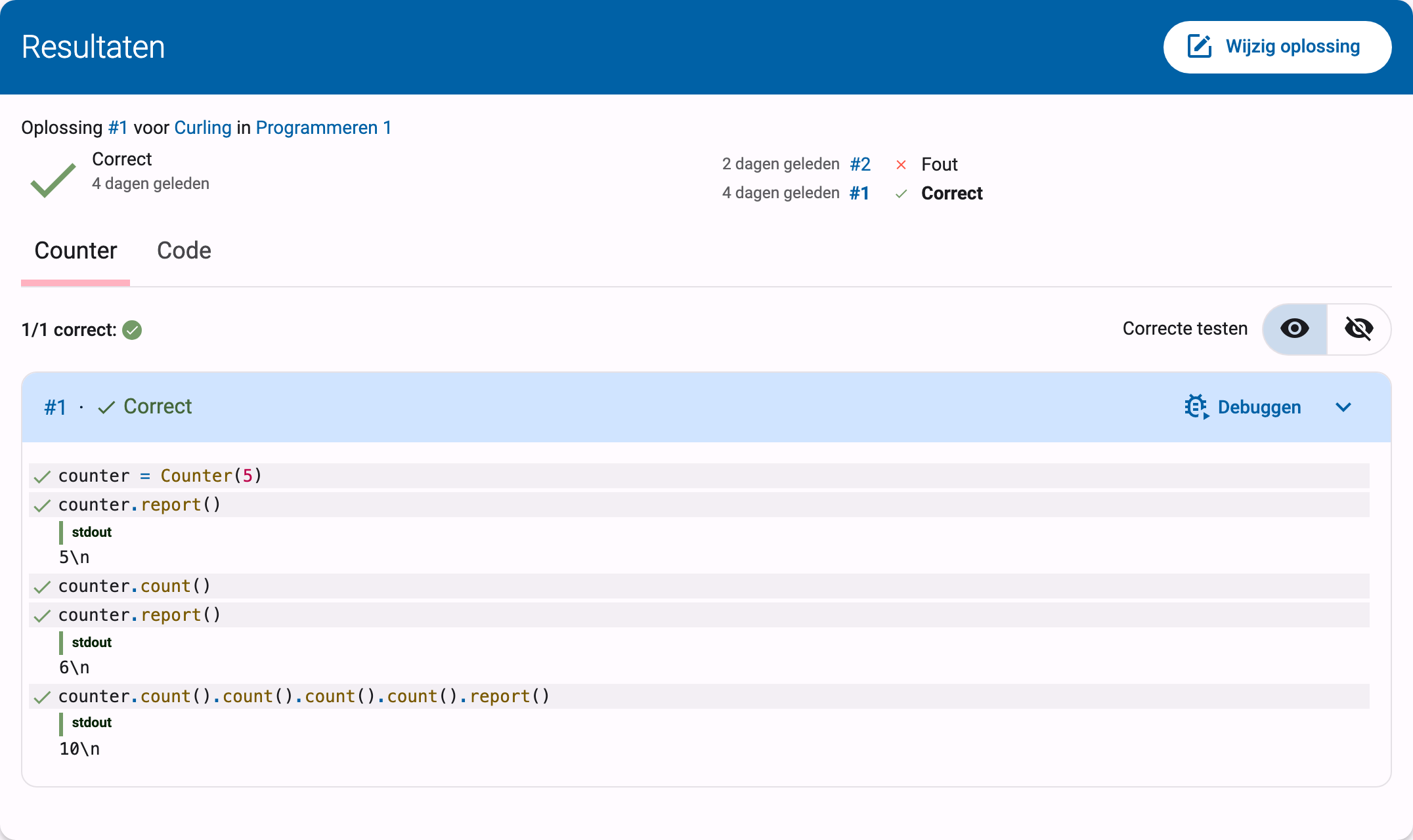
Task: Show correct tests with the eye toggle
Action: coord(1295,329)
